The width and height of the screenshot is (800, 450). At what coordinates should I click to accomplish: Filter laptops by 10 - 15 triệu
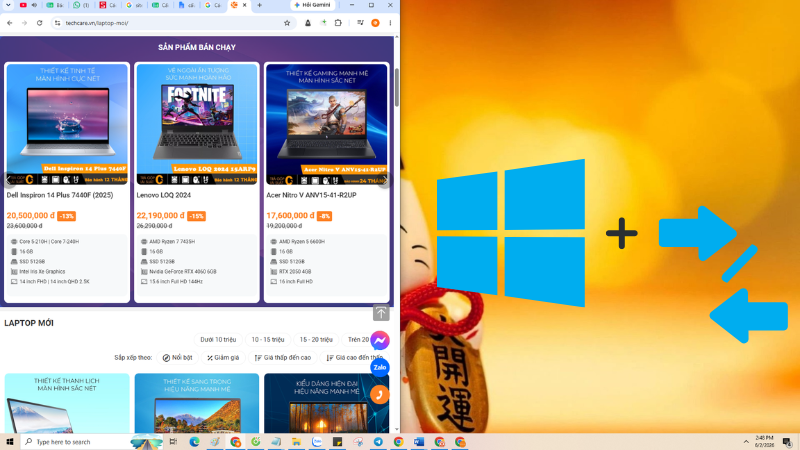pyautogui.click(x=268, y=340)
